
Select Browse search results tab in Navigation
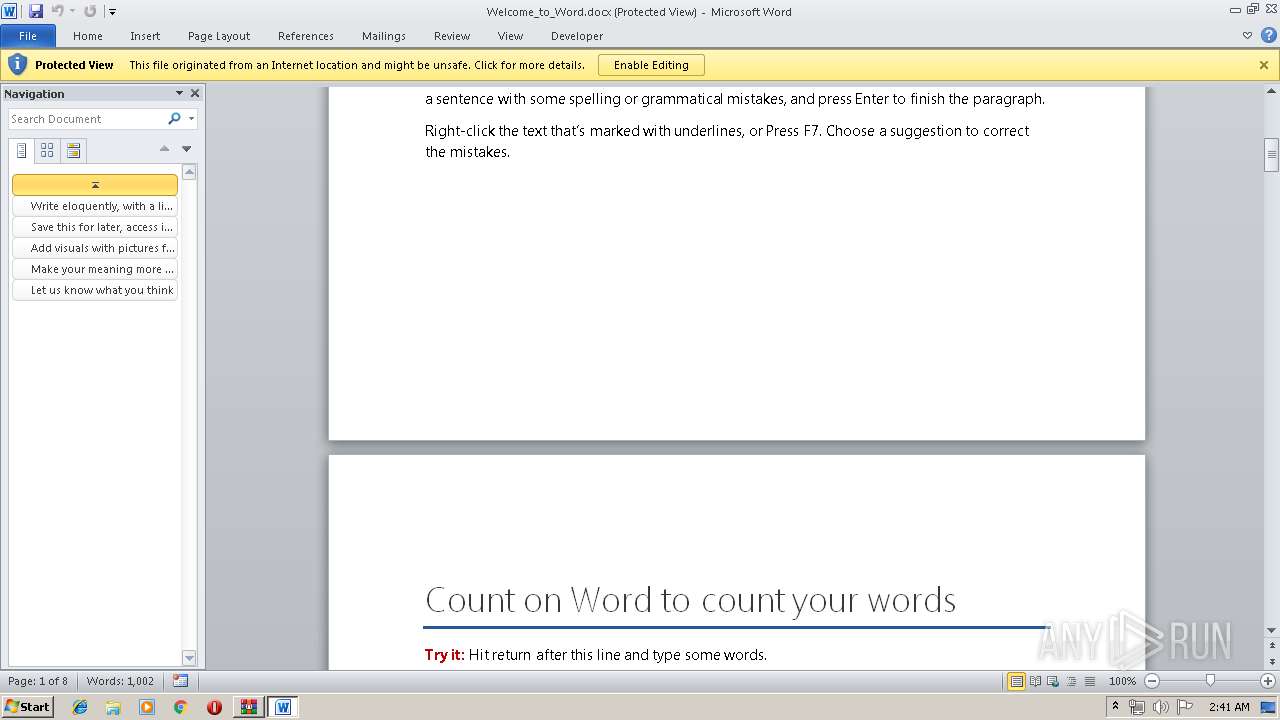[x=73, y=151]
